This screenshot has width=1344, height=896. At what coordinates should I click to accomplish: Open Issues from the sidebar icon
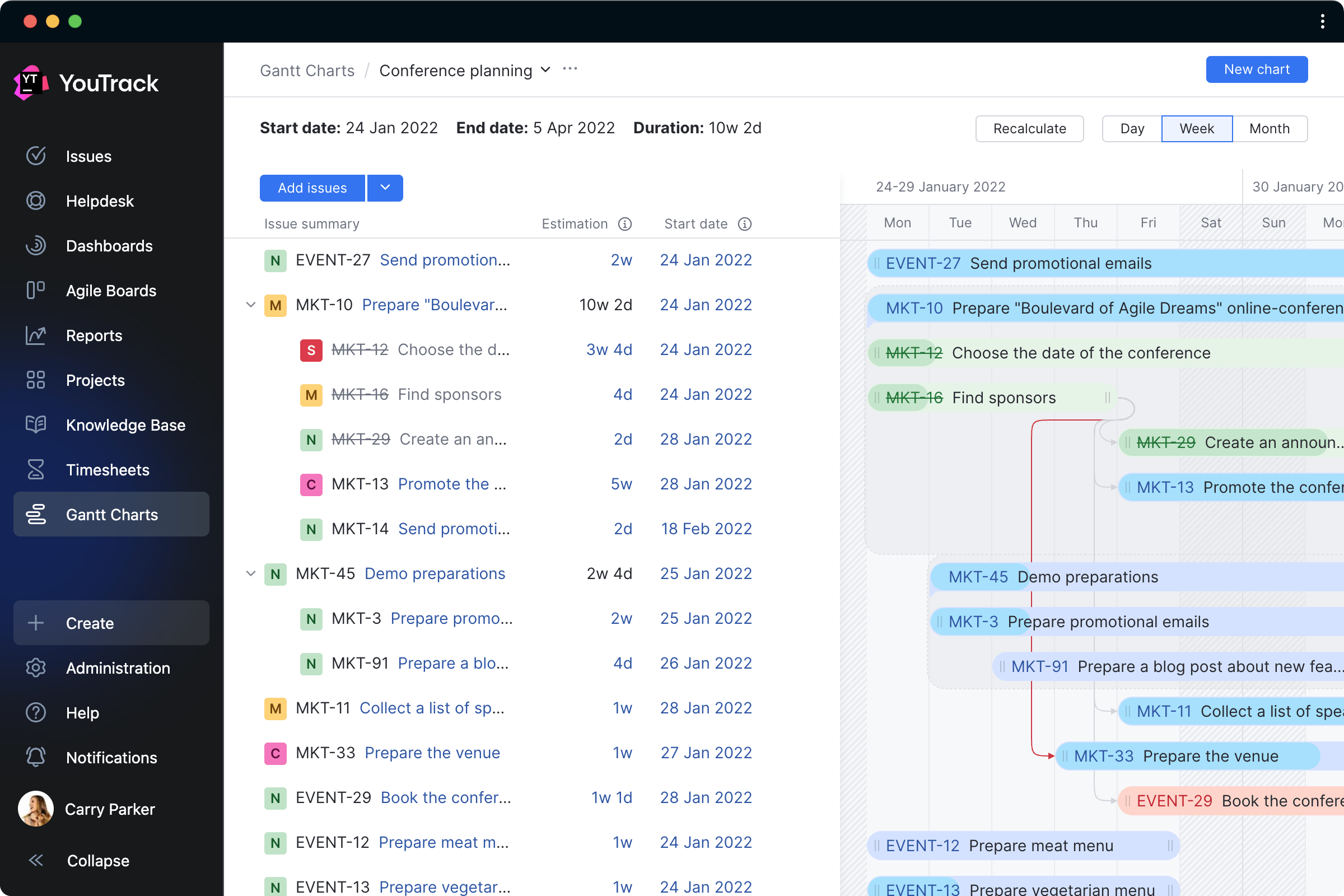click(35, 156)
